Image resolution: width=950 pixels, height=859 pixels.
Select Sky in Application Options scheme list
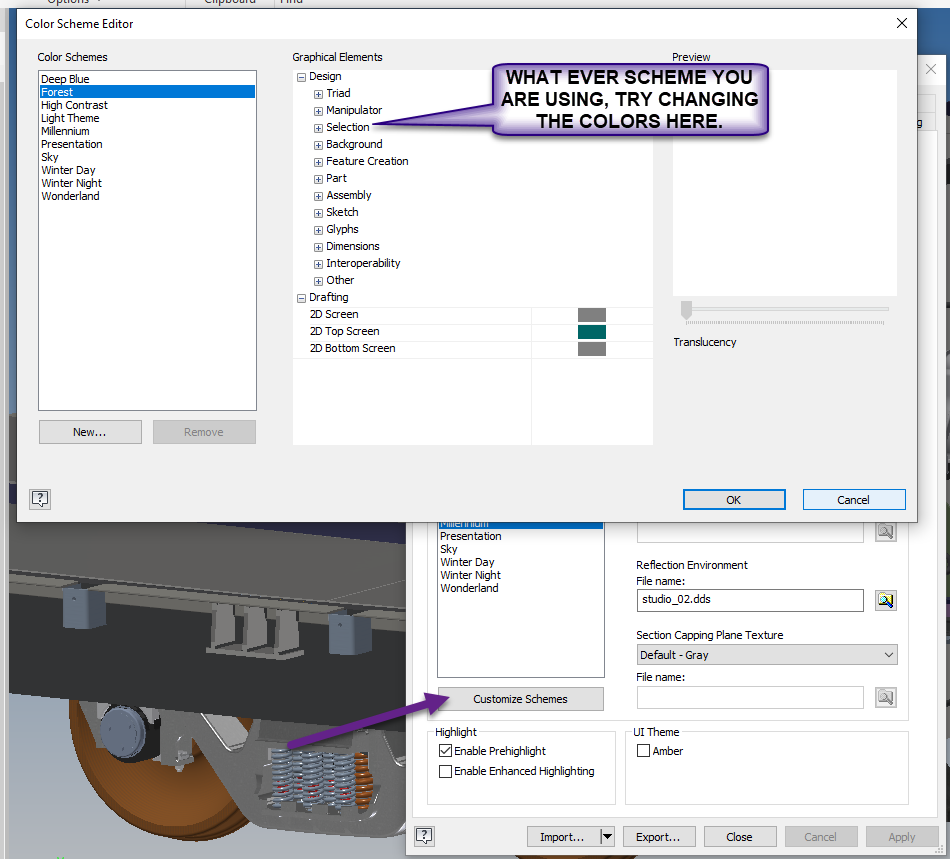pyautogui.click(x=520, y=549)
